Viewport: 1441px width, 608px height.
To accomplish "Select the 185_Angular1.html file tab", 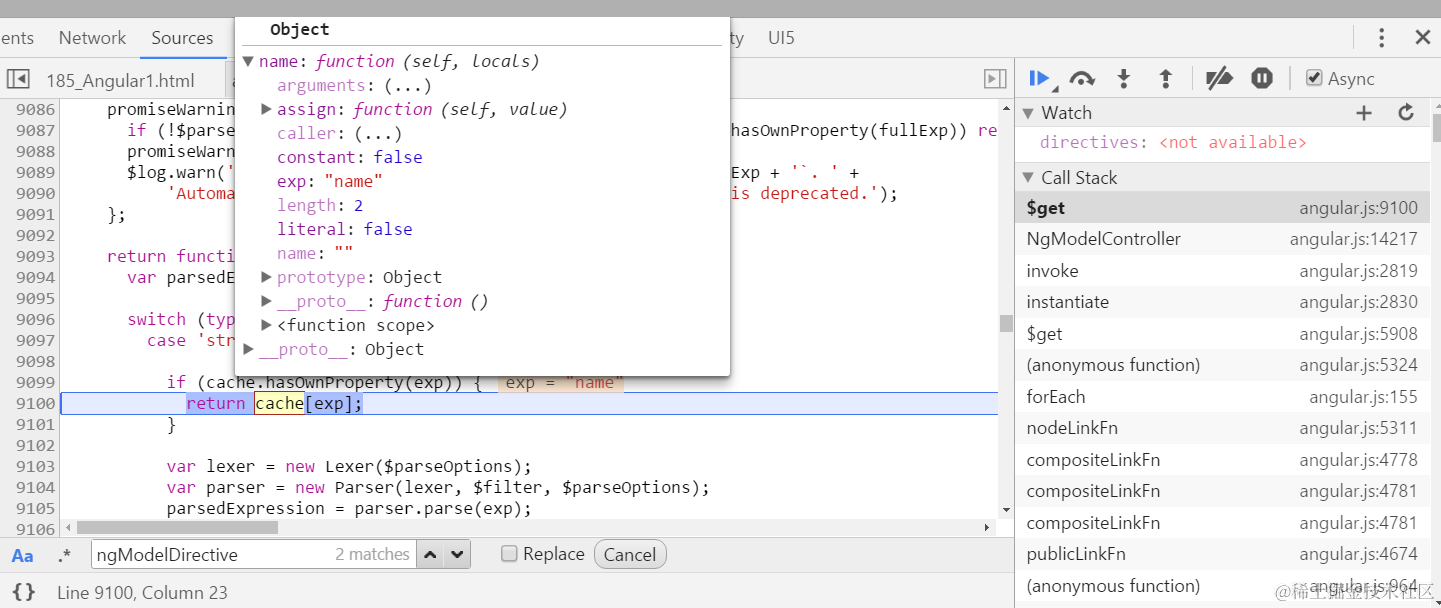I will [x=120, y=81].
